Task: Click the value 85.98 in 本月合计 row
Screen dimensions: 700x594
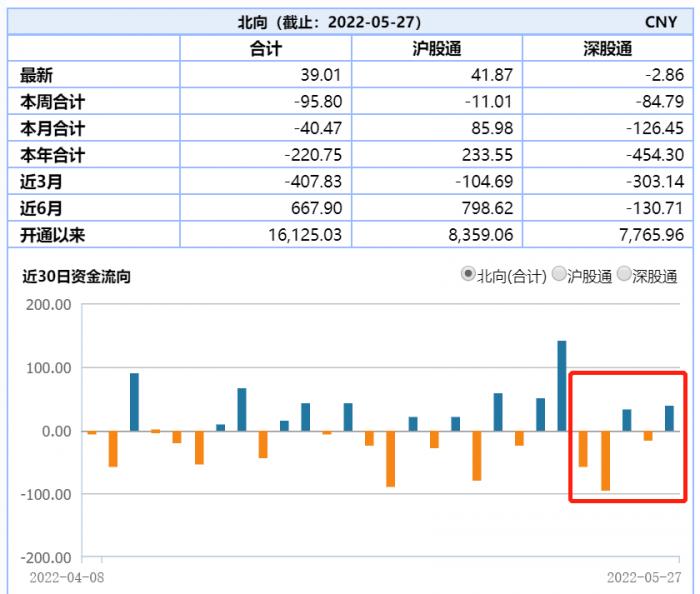Action: click(492, 129)
